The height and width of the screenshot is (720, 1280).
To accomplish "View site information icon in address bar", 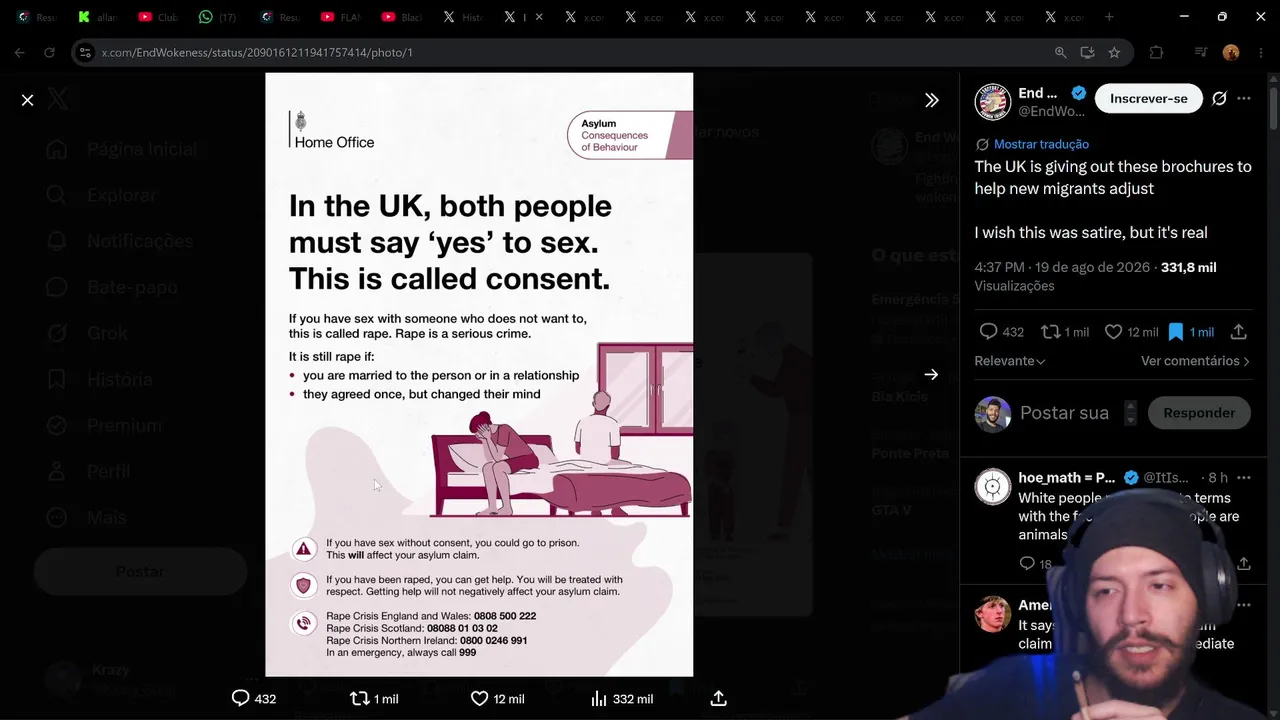I will [85, 52].
